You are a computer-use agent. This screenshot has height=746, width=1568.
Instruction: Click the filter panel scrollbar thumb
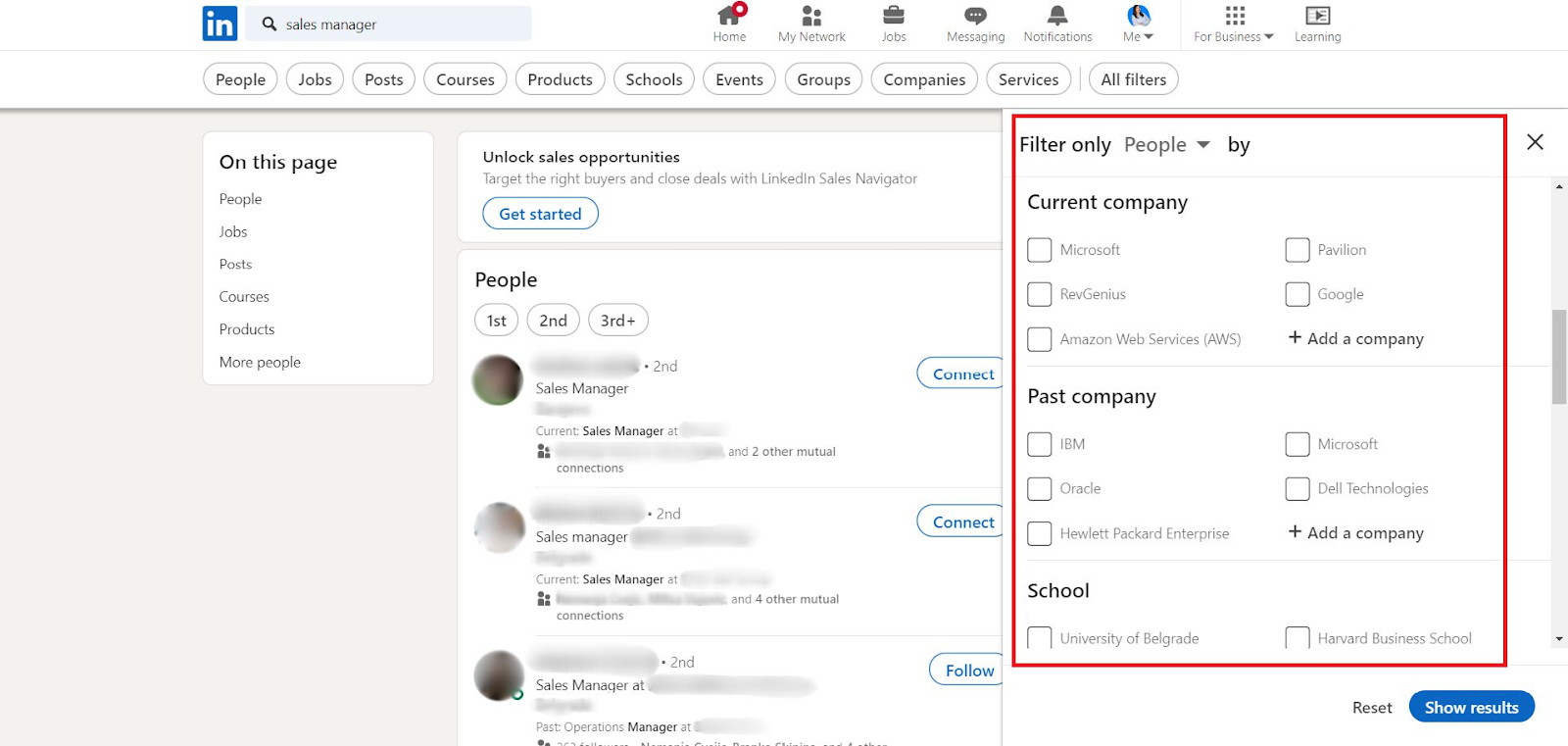[1559, 356]
